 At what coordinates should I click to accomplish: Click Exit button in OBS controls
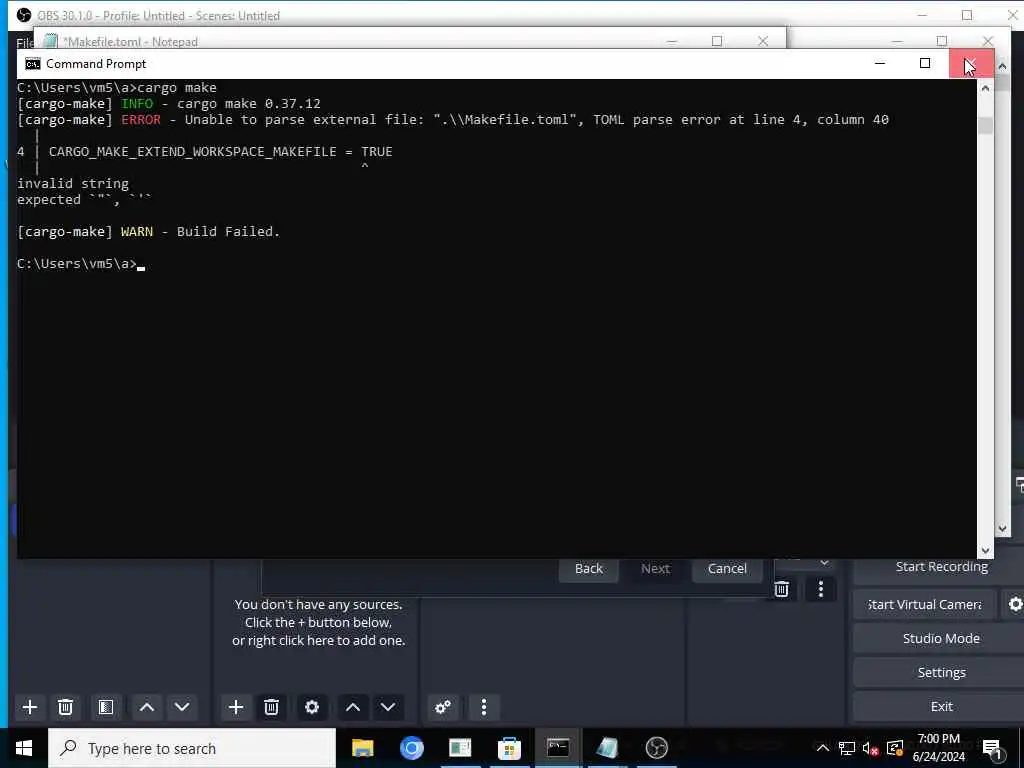[x=941, y=706]
